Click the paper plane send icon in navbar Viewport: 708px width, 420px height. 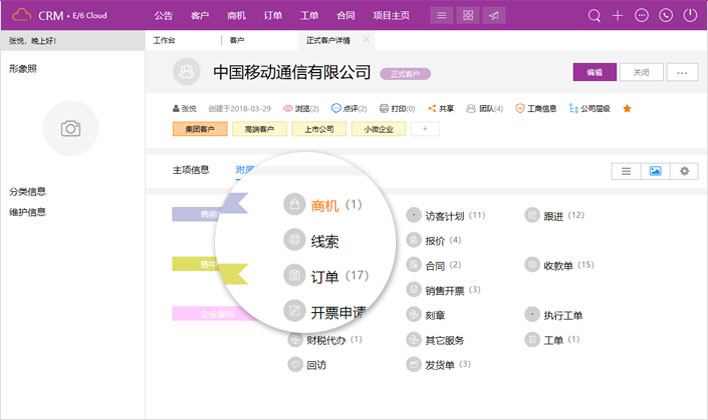[494, 16]
